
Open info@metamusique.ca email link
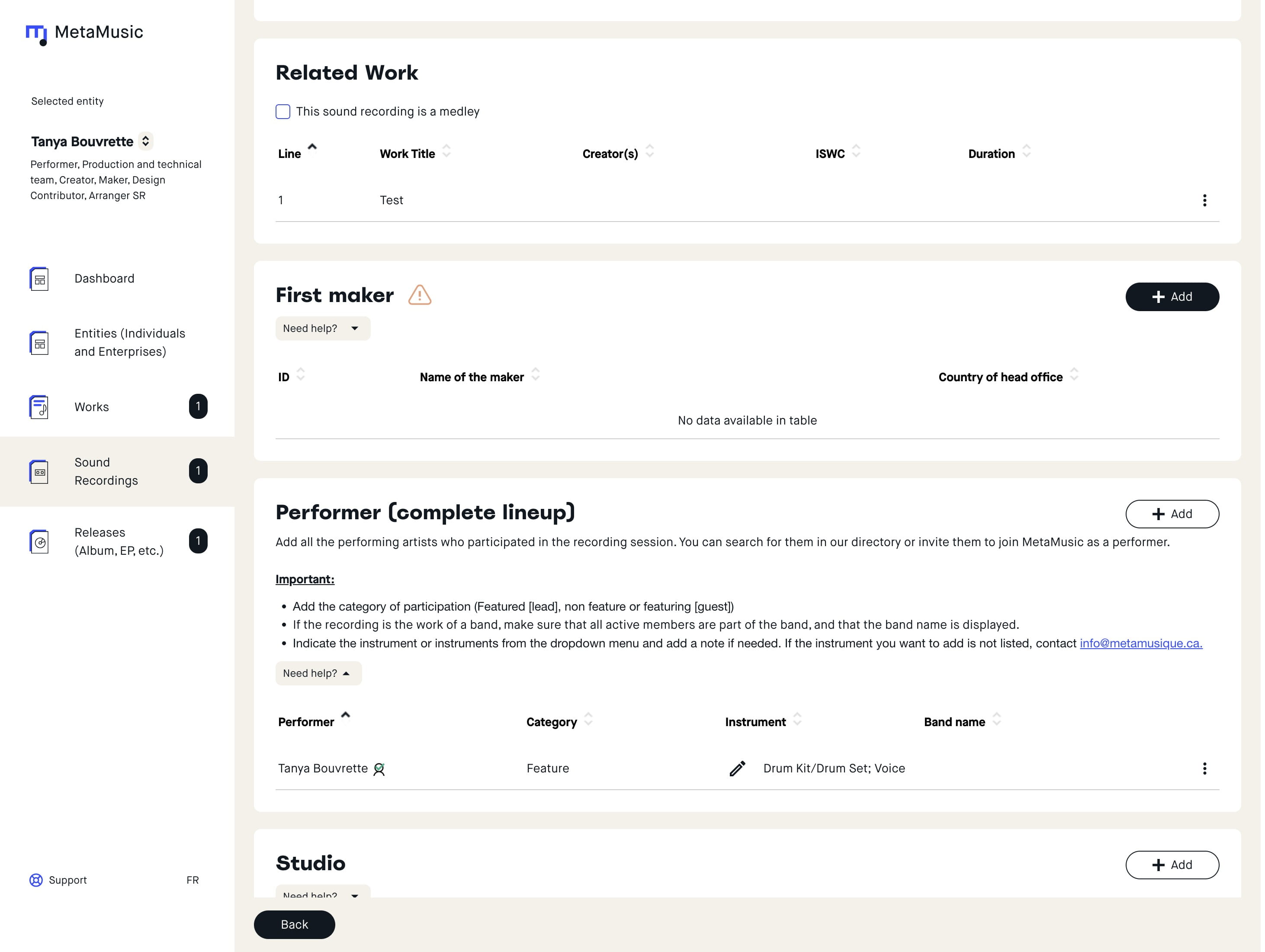point(1140,643)
